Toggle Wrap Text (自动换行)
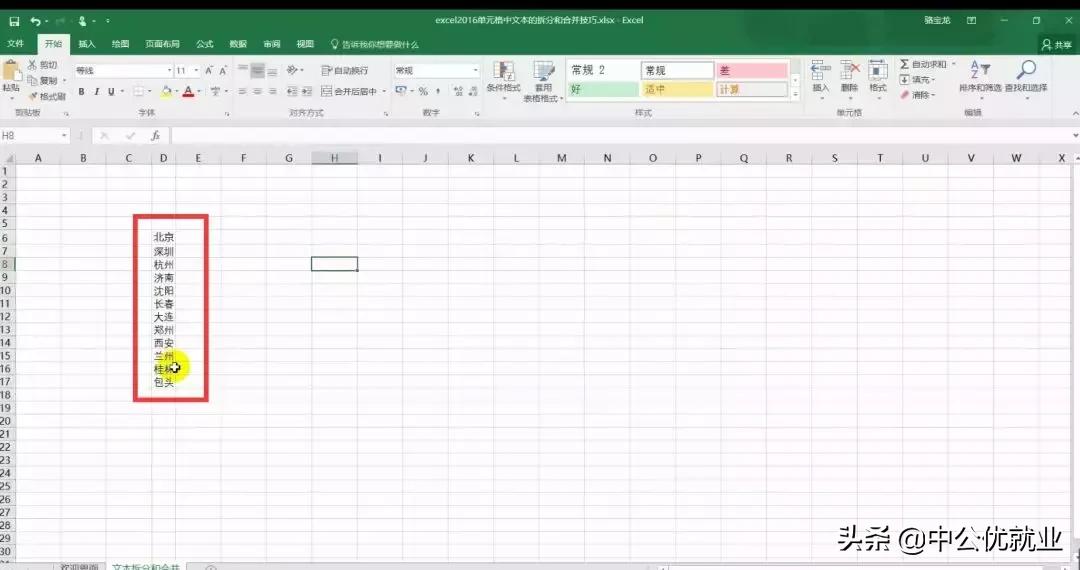 pos(344,71)
